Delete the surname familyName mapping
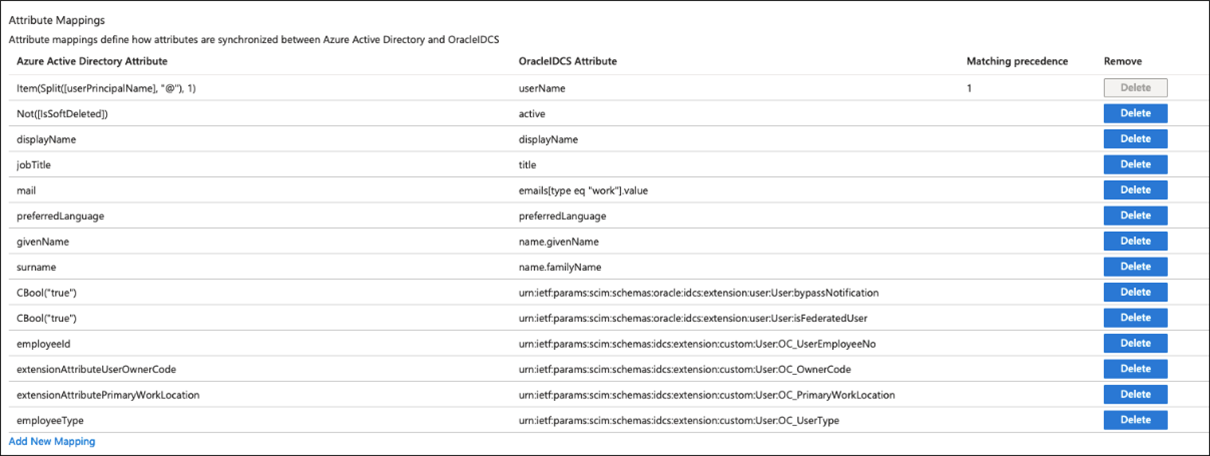 (1135, 267)
